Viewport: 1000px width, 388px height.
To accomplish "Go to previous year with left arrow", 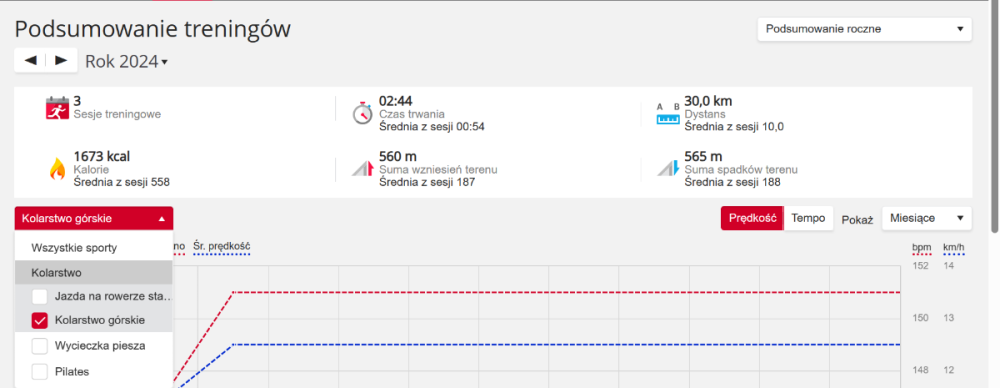I will point(30,61).
